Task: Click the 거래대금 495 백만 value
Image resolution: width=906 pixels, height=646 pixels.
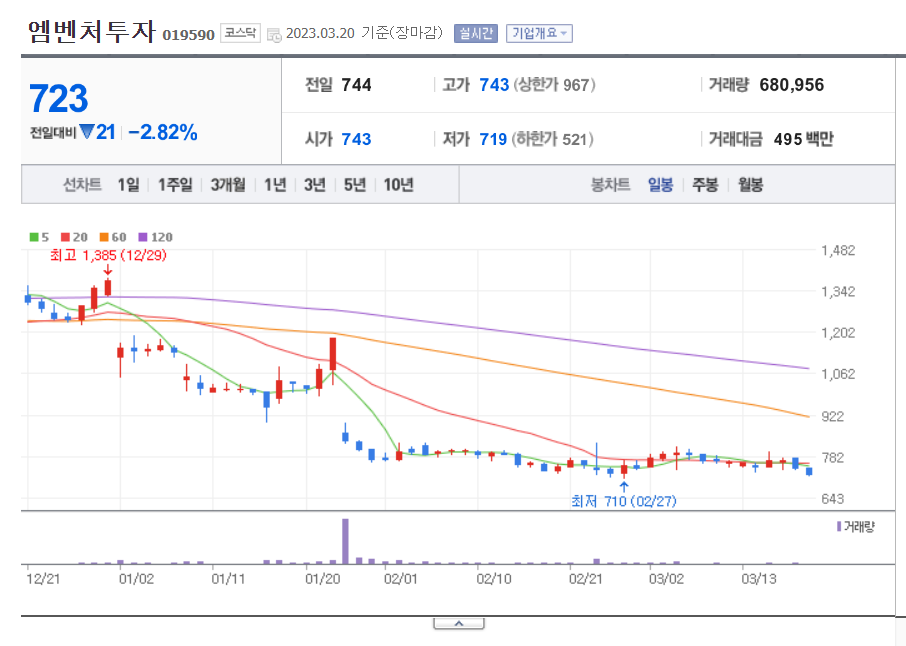Action: pyautogui.click(x=803, y=139)
